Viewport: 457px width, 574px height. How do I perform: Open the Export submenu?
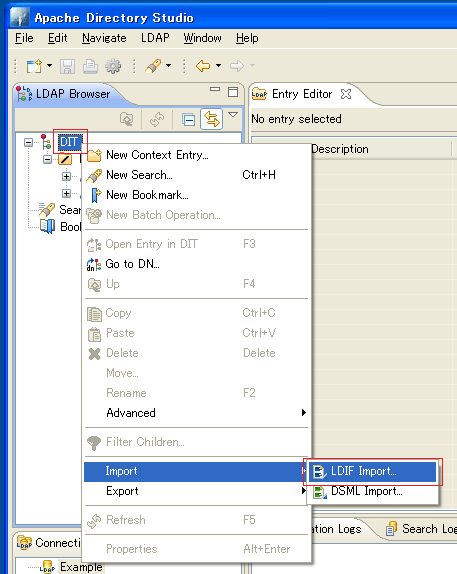coord(196,491)
